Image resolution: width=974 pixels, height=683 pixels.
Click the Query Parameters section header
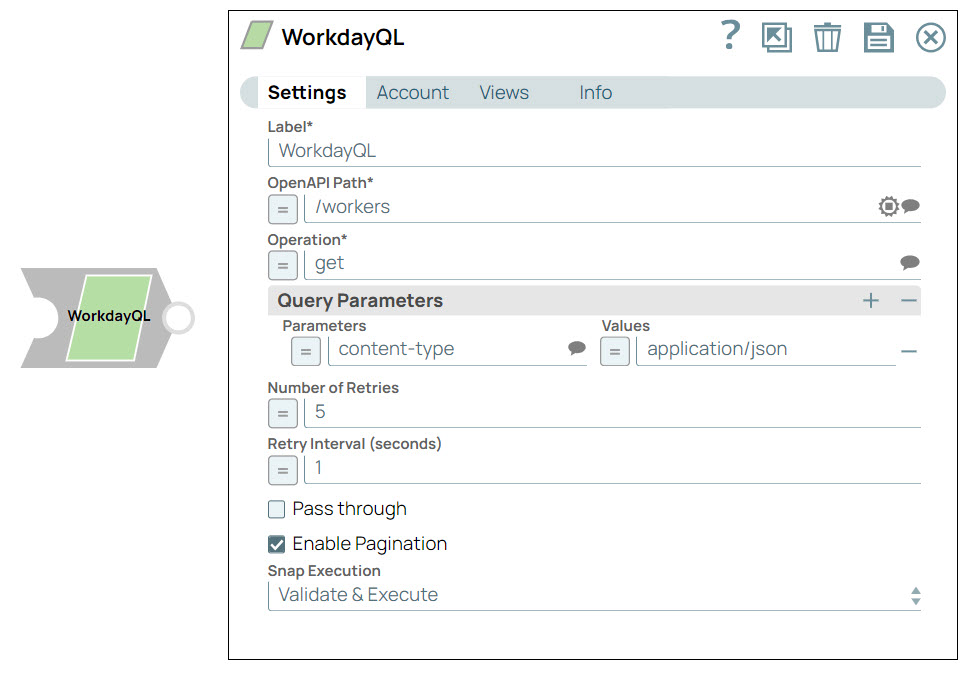[594, 301]
